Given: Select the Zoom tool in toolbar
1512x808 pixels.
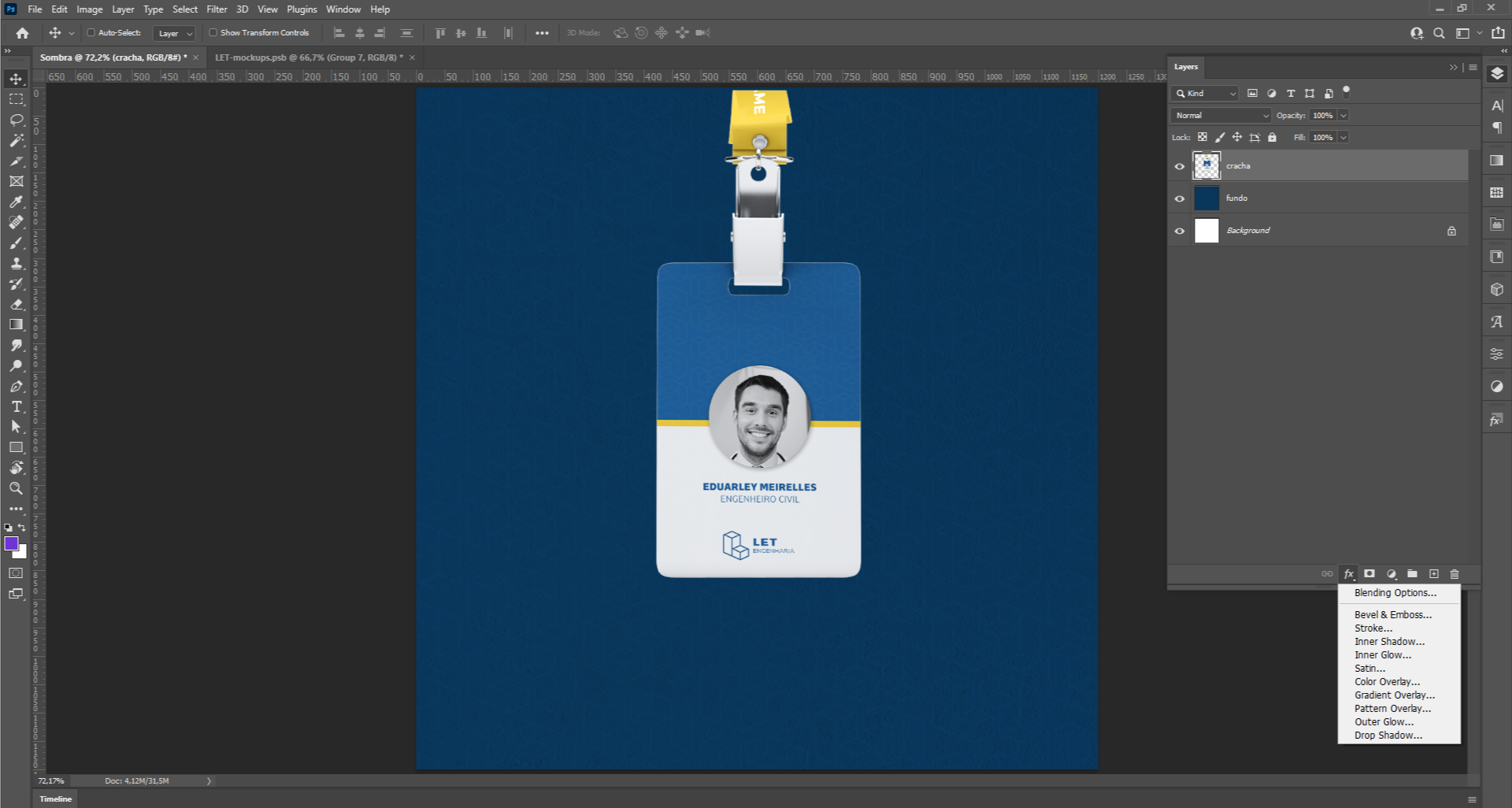Looking at the screenshot, I should click(x=16, y=488).
